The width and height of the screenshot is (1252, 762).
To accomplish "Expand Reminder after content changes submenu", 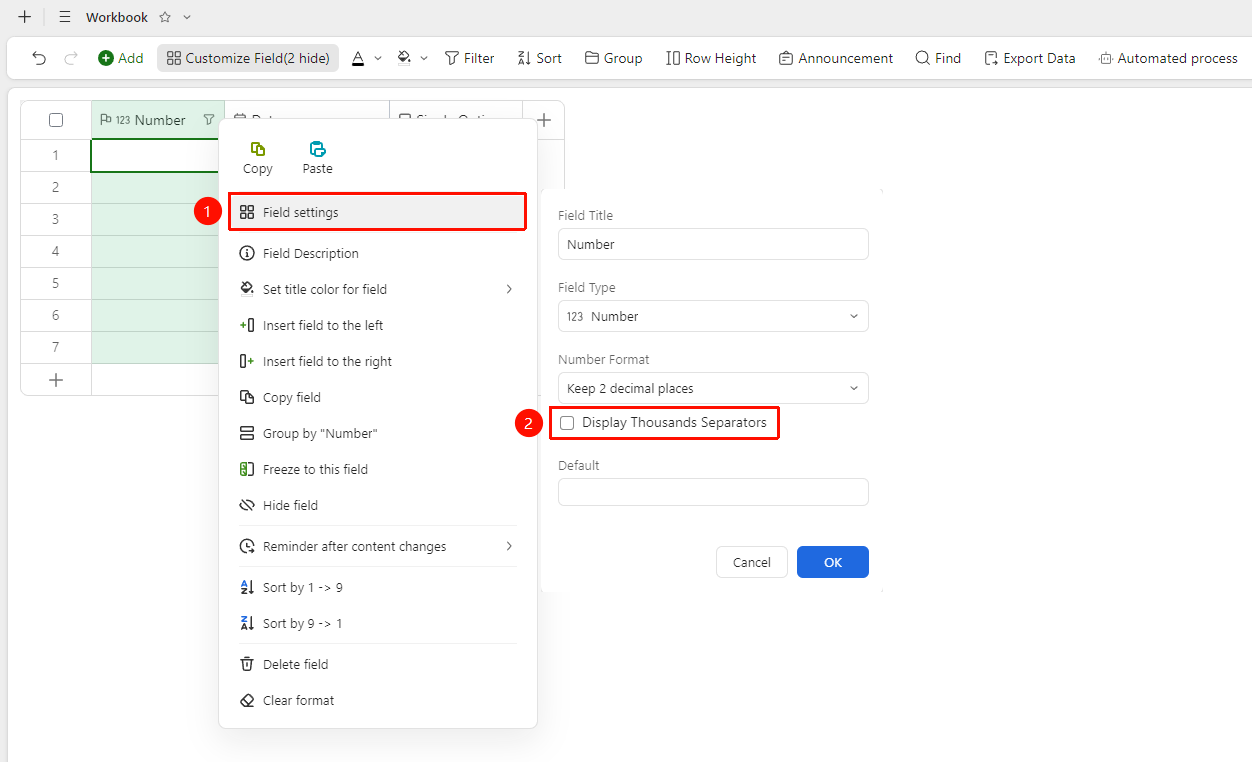I will [x=378, y=546].
